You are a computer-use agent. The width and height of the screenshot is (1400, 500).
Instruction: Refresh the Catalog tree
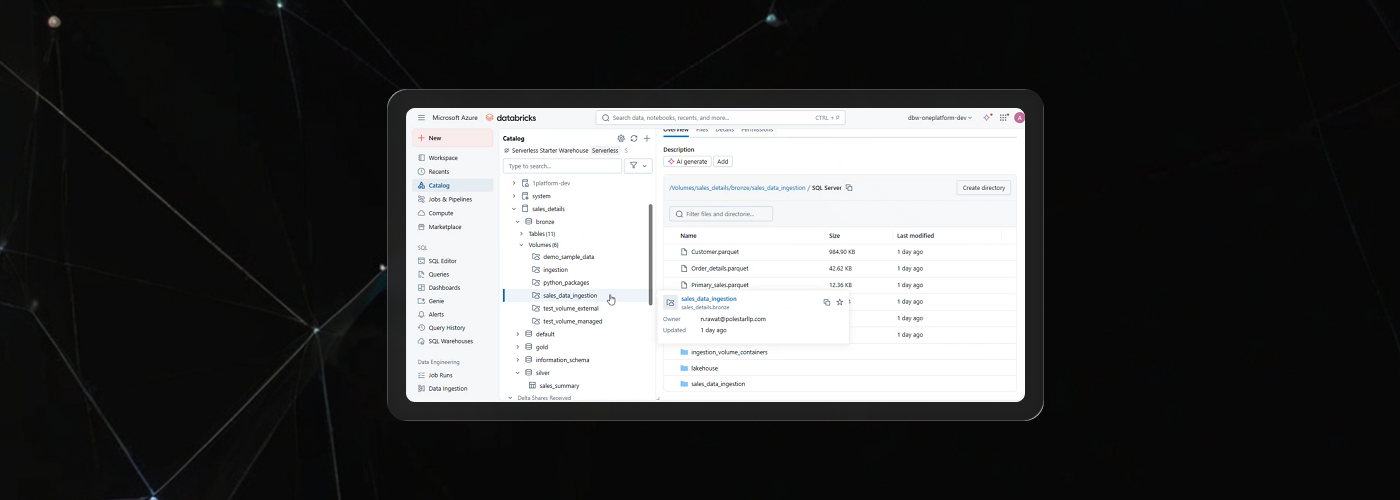pyautogui.click(x=634, y=138)
